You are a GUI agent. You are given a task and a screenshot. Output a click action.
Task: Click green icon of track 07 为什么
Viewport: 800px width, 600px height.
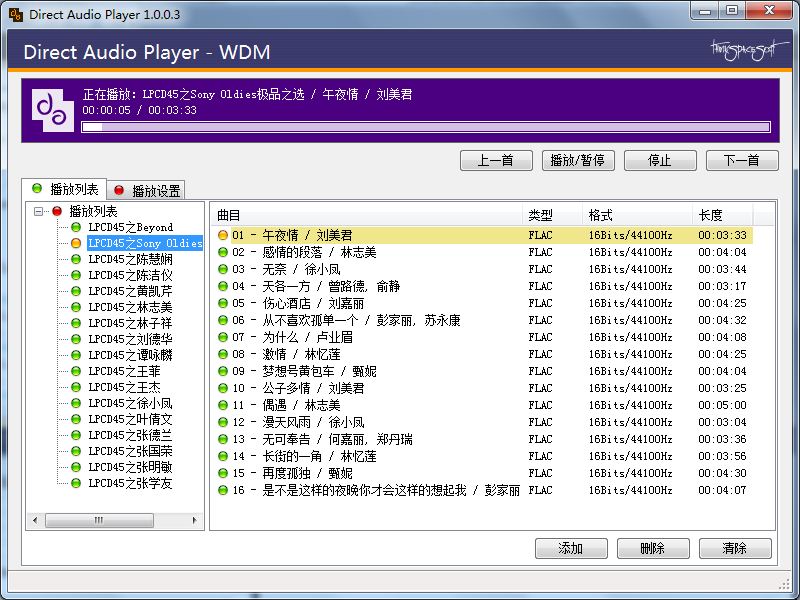223,337
